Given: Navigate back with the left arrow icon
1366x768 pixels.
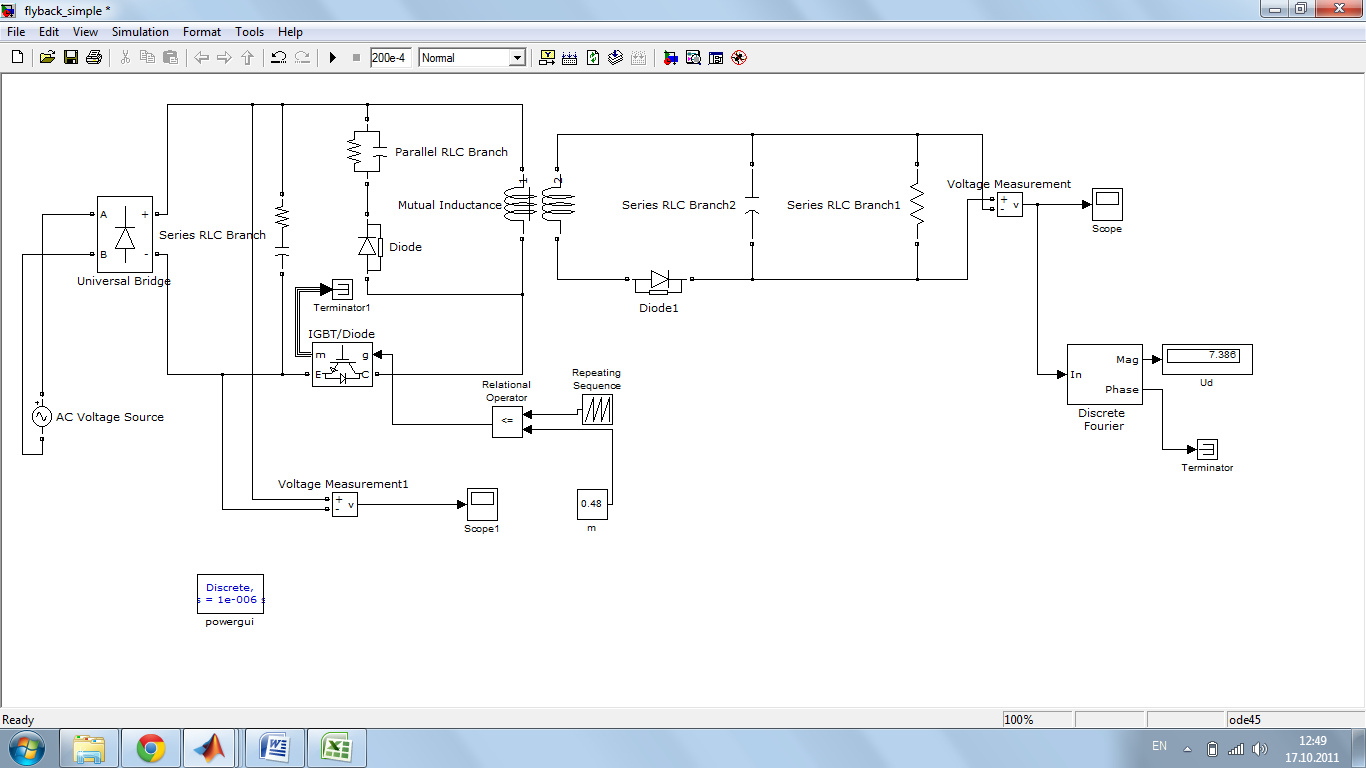Looking at the screenshot, I should point(201,58).
